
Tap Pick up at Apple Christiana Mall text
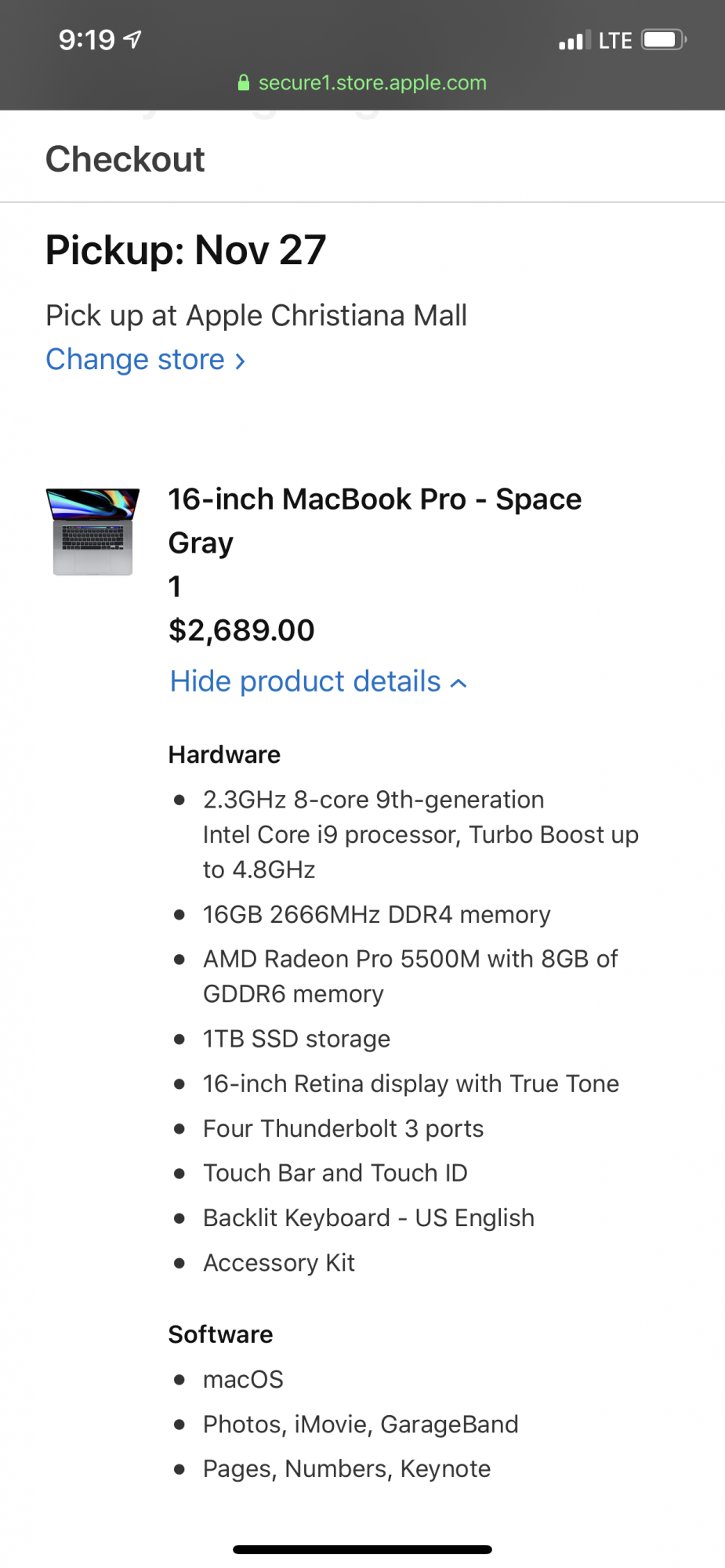(256, 316)
